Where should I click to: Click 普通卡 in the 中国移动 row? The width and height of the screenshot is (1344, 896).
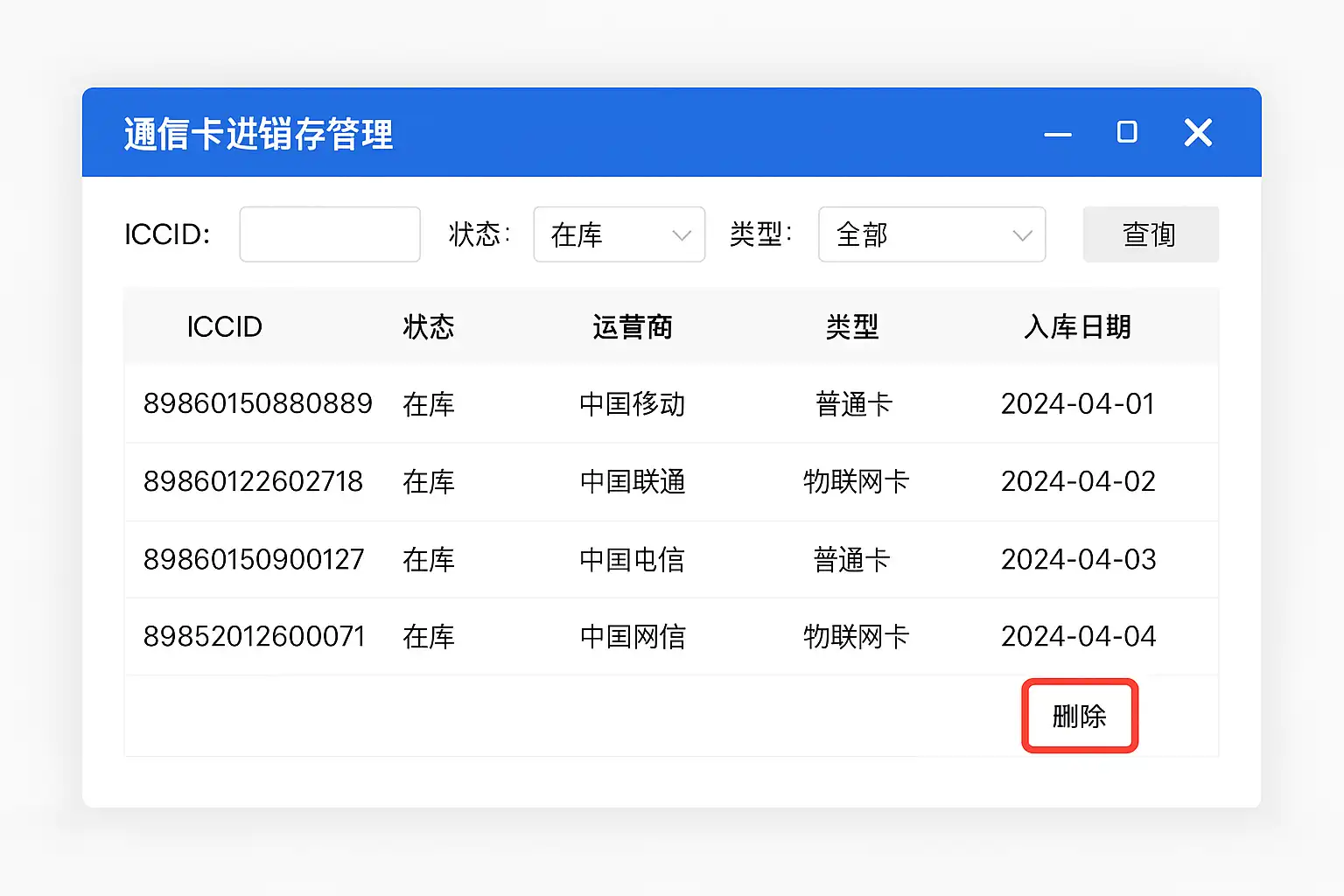point(854,404)
